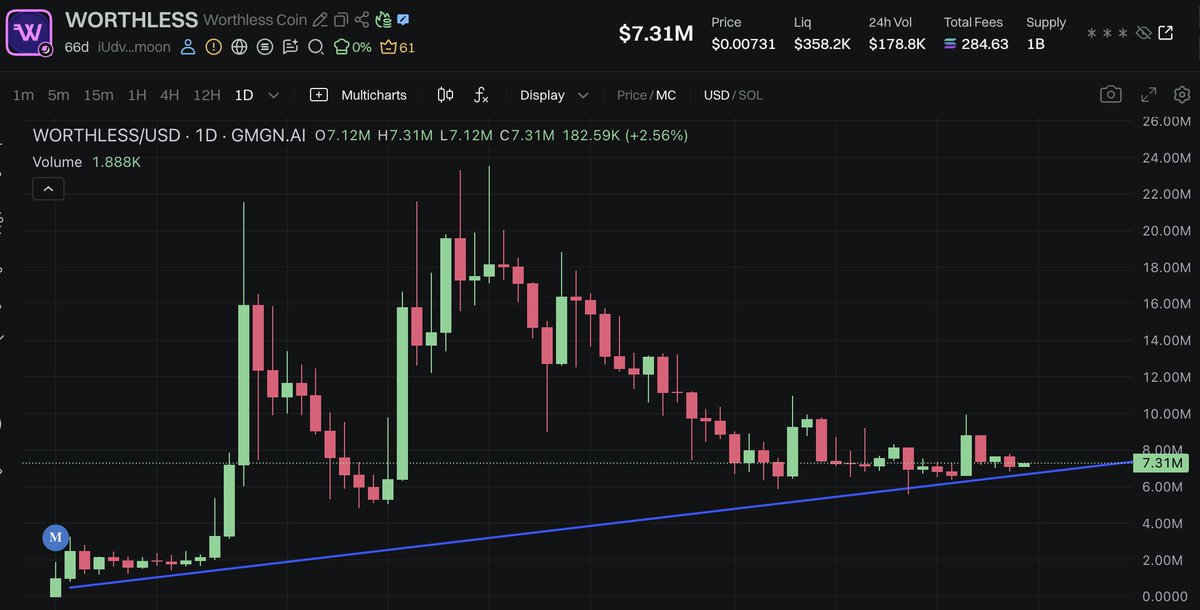Select the 1H timeframe

(137, 95)
